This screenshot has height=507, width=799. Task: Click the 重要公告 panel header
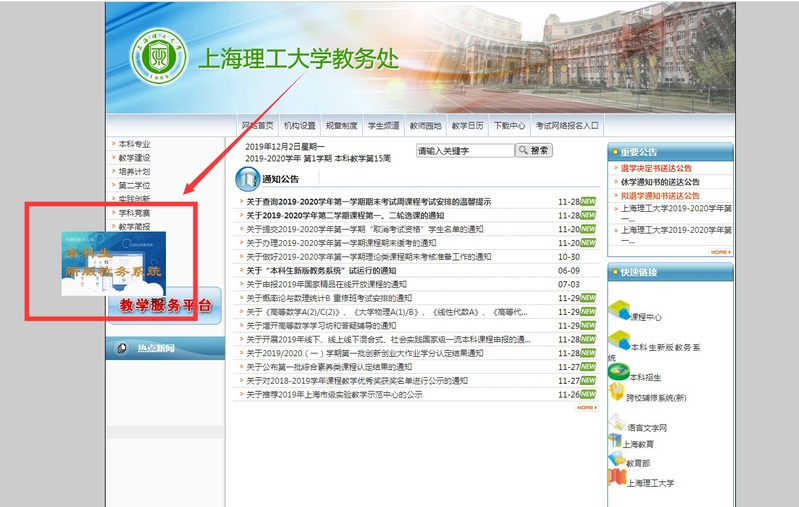coord(670,152)
